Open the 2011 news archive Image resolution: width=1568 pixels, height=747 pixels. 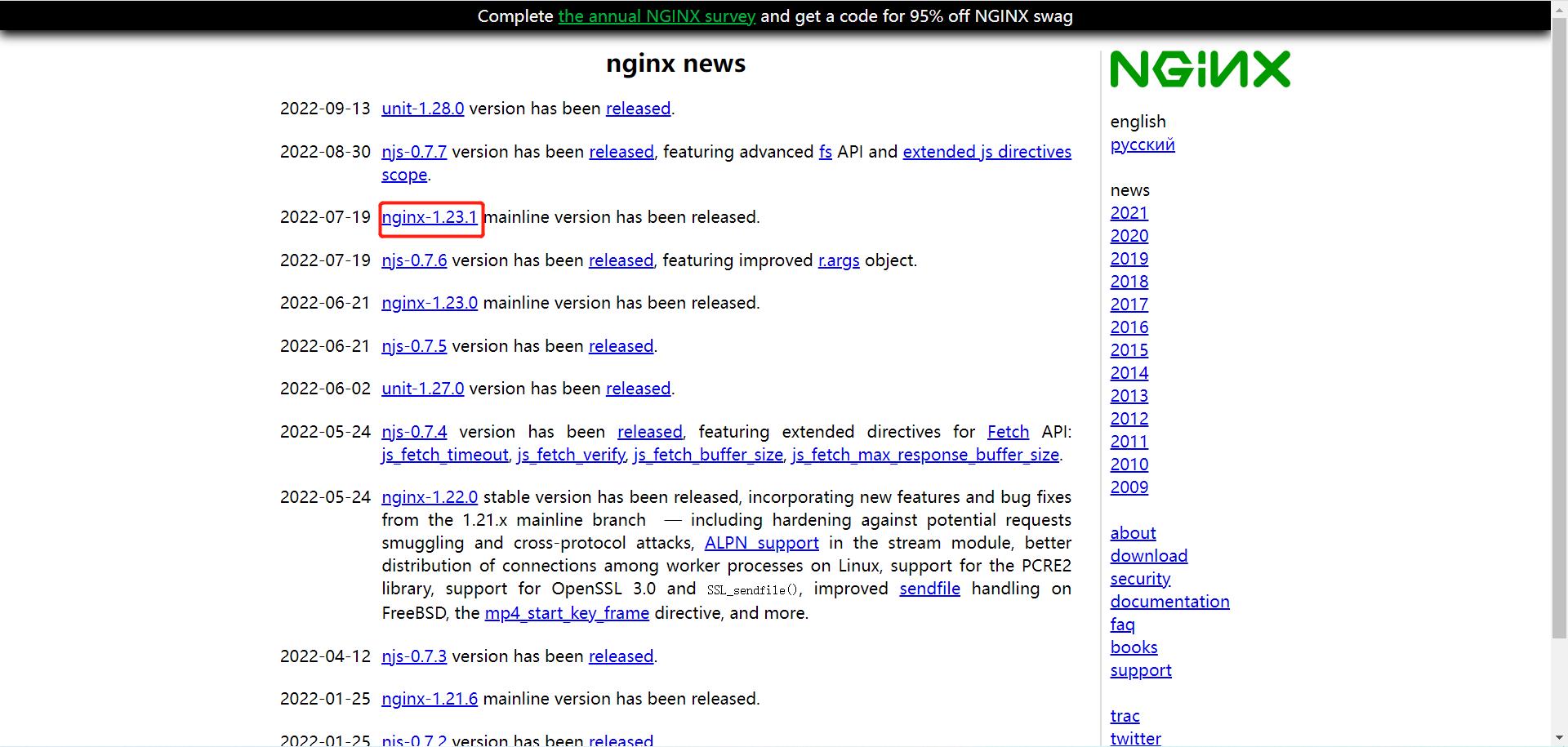click(1129, 442)
